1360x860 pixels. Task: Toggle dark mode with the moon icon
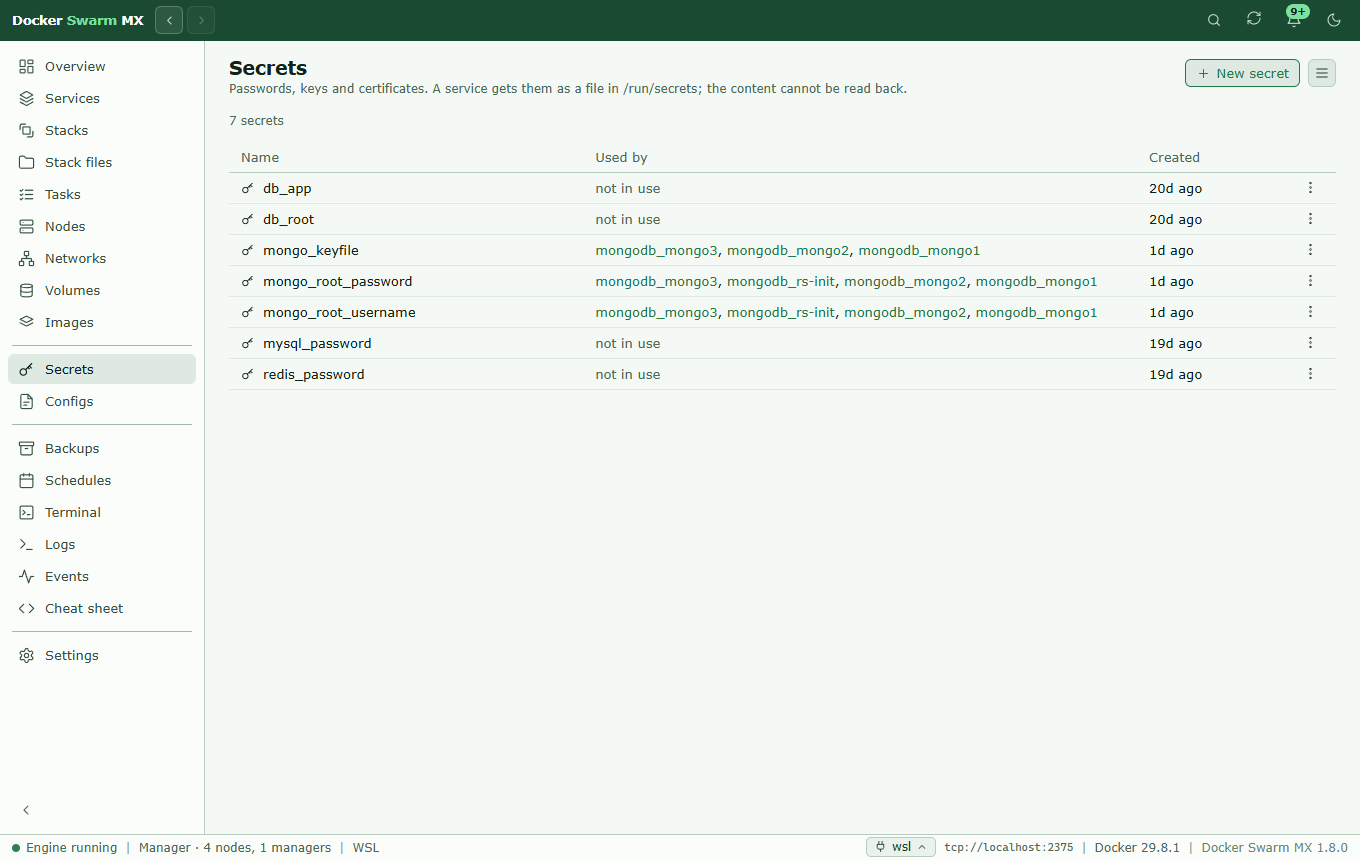(1334, 20)
